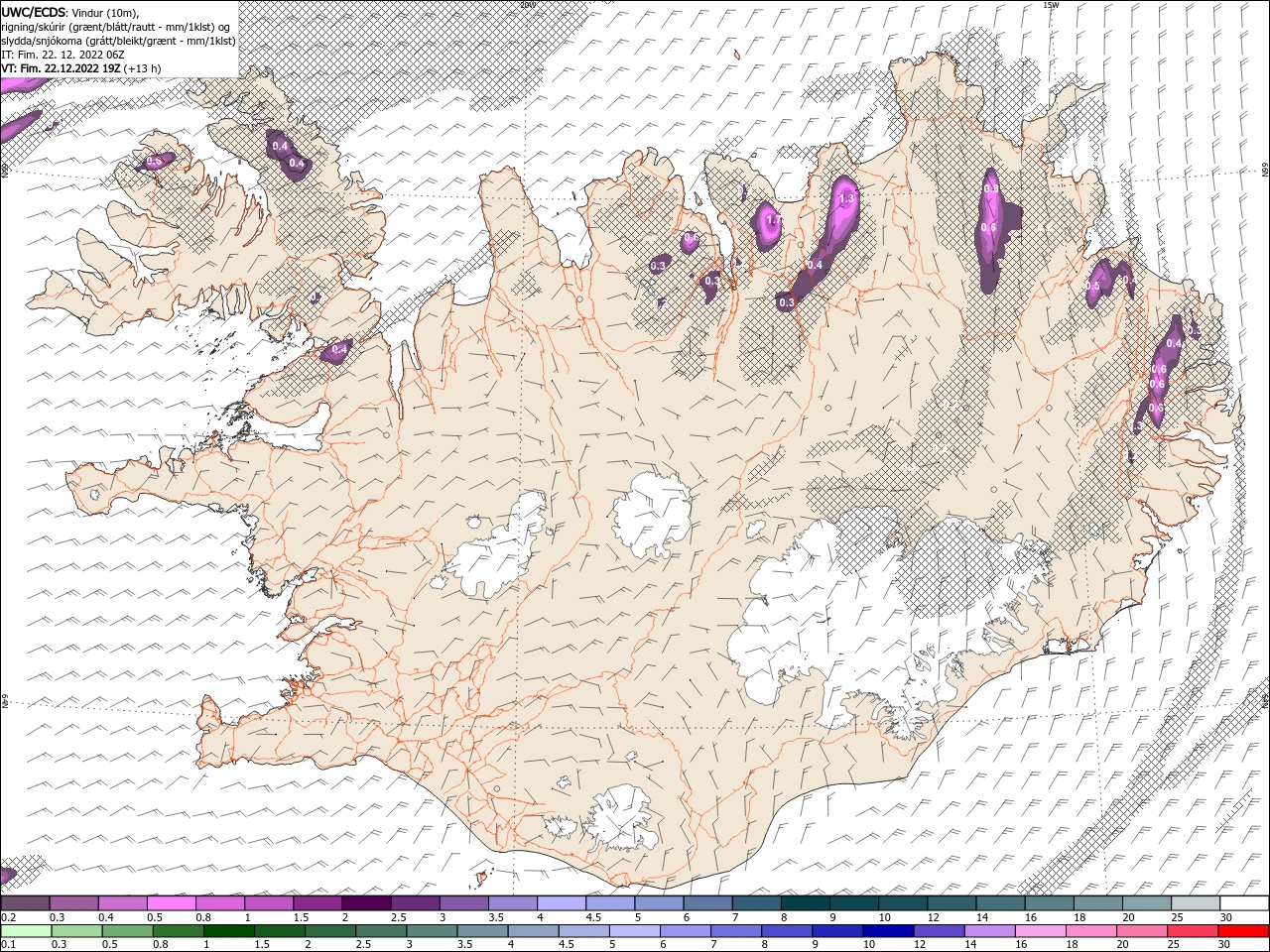Click the "0.1" label under the lower legend row

click(9, 945)
